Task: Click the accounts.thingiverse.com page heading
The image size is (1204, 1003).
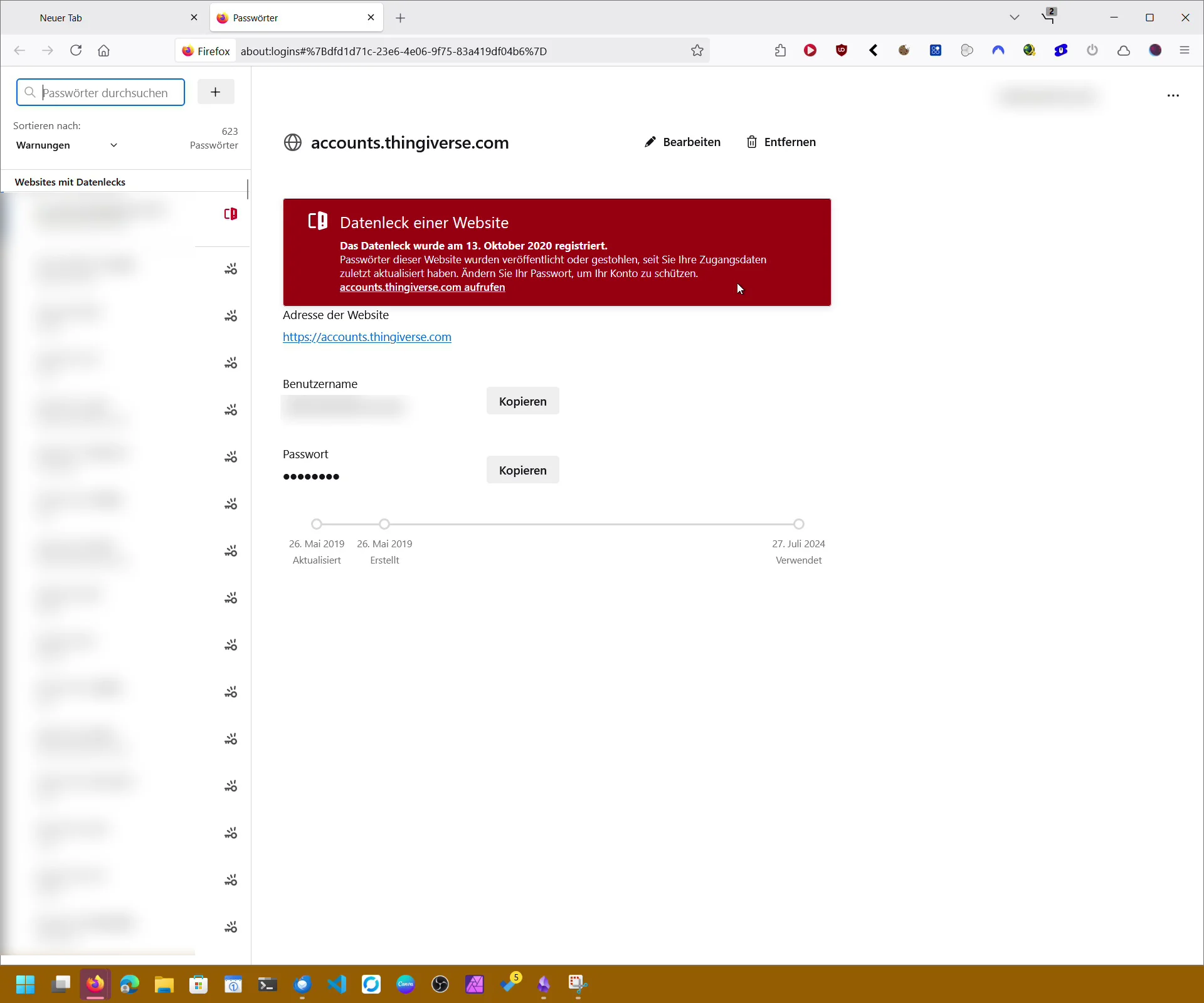Action: coord(409,143)
